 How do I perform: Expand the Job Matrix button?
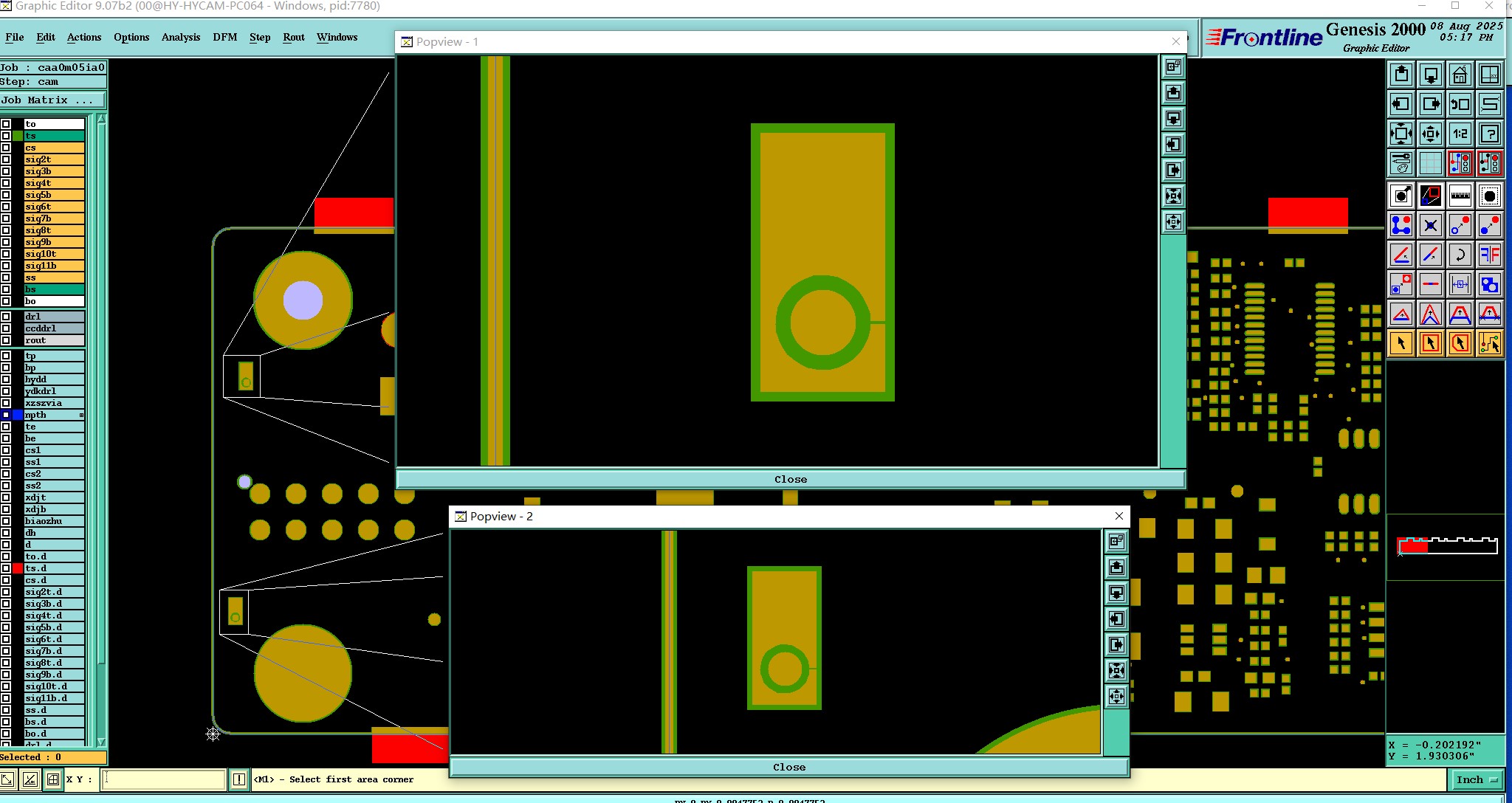pyautogui.click(x=52, y=100)
